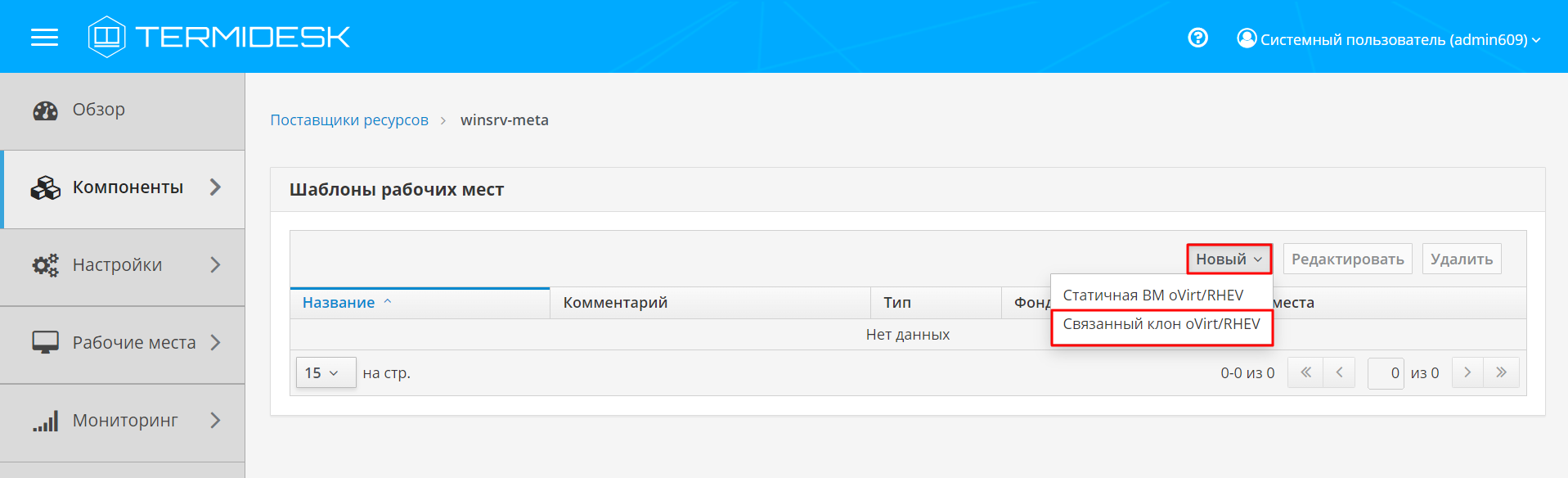Click the sort arrow beside Название
This screenshot has width=1568, height=478.
388,301
